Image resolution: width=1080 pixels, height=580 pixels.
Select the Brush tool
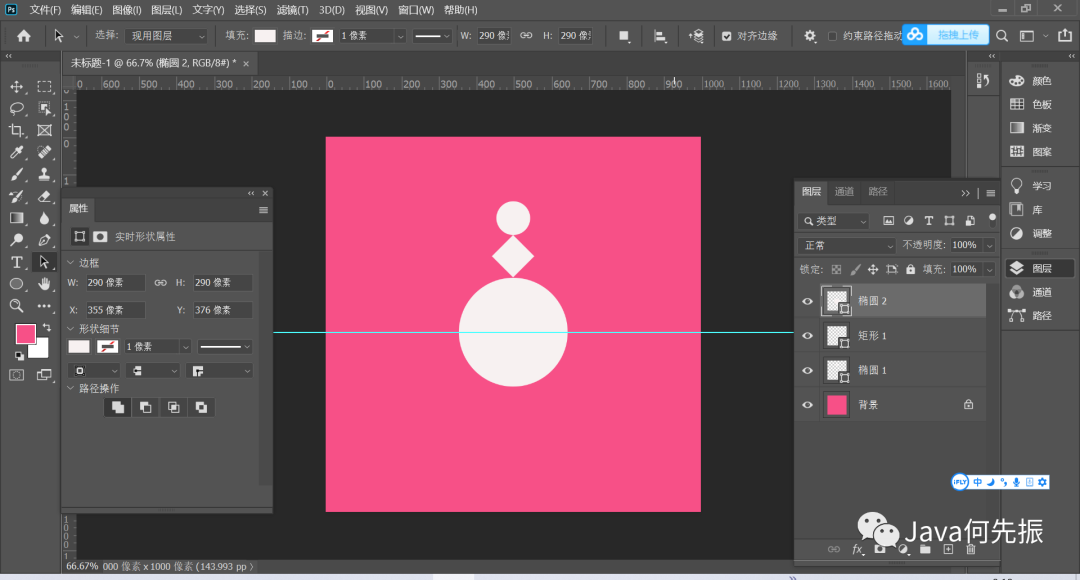click(x=17, y=174)
